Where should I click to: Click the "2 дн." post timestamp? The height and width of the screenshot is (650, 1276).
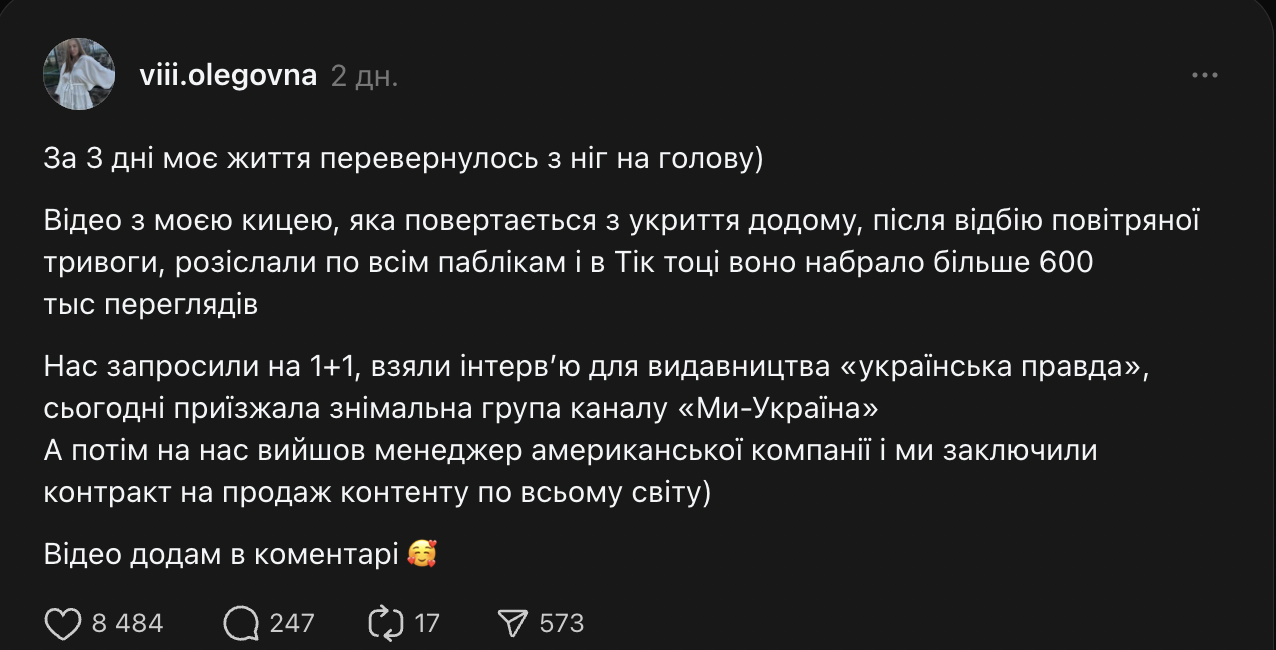pos(364,76)
